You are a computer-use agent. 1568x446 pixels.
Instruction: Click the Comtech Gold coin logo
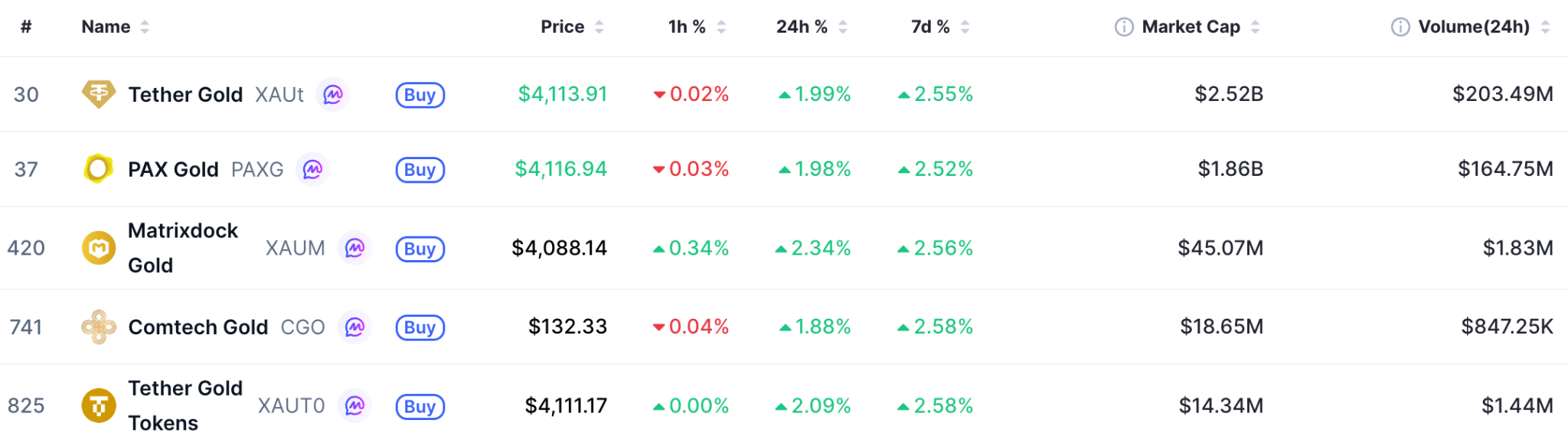(x=99, y=327)
